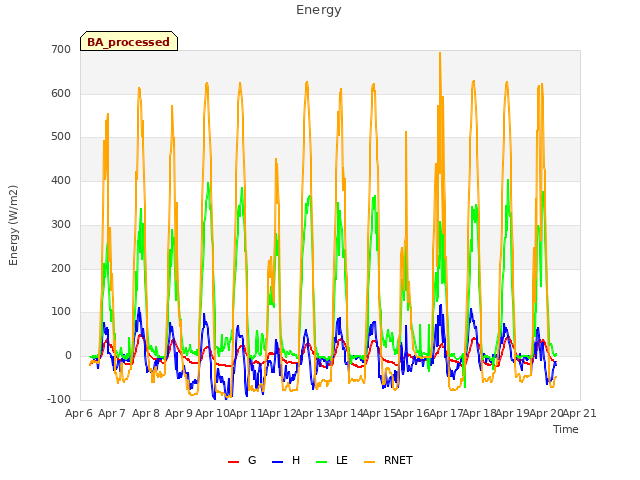Click the Apr 17 x-axis tick label

point(446,413)
